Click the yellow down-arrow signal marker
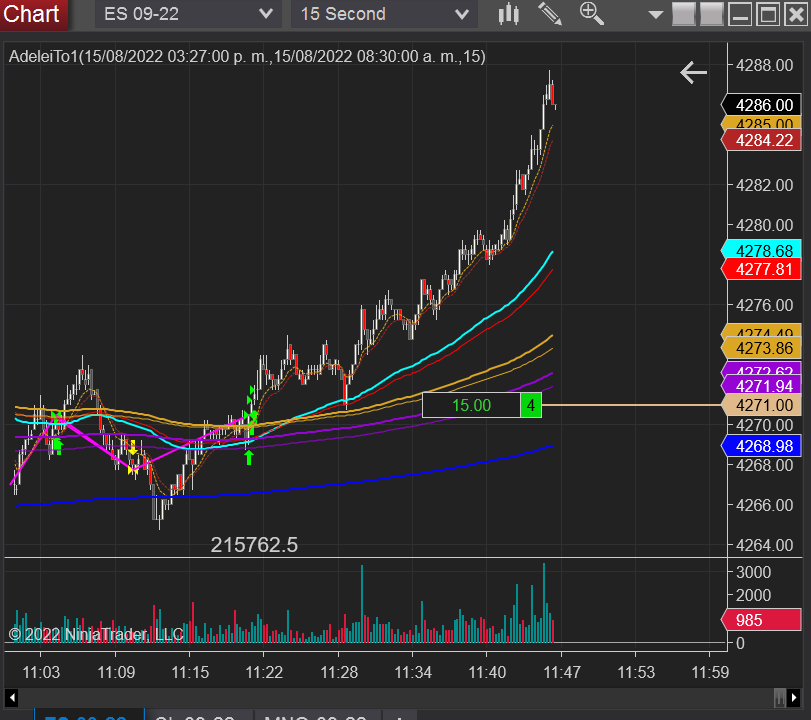This screenshot has width=811, height=720. click(133, 447)
